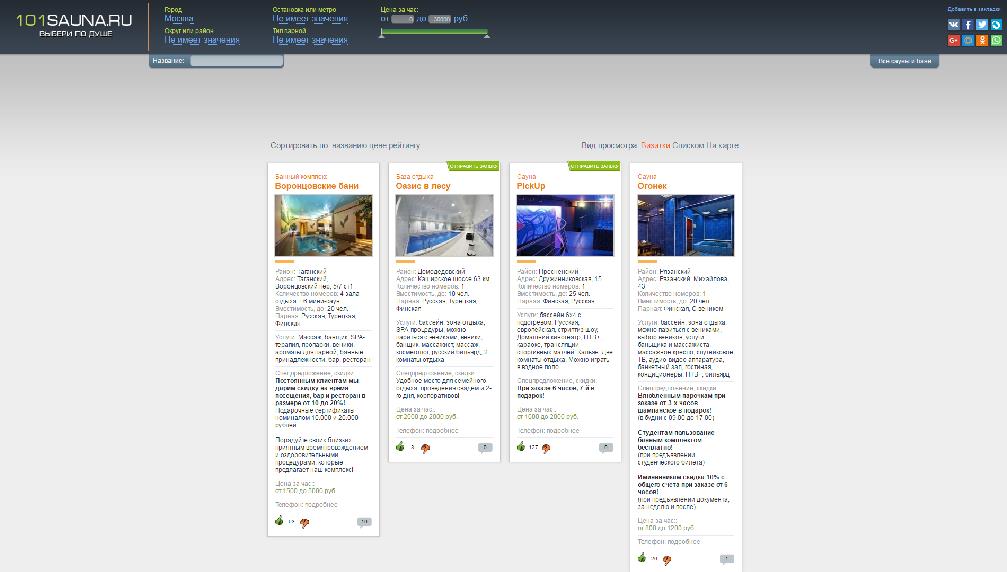Sort saunas by названию

point(350,146)
